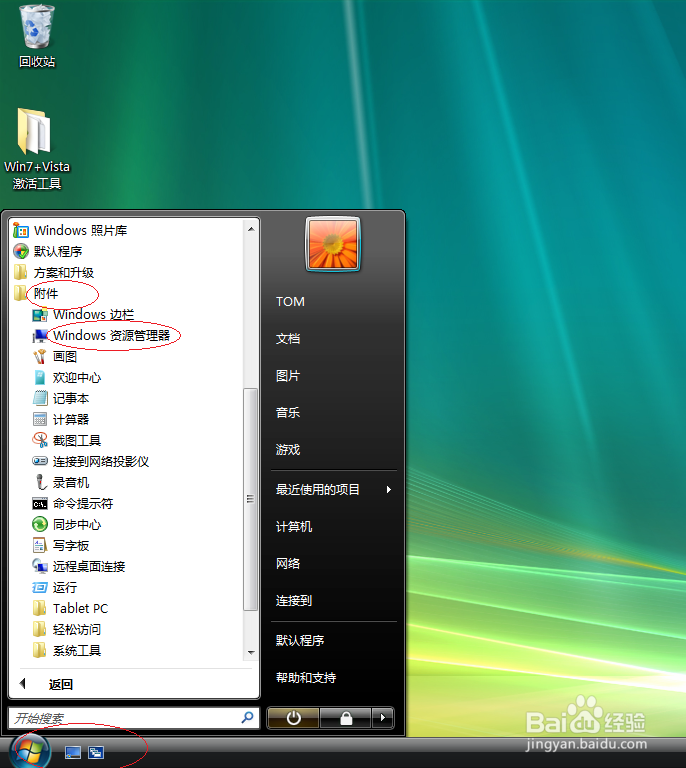Open the Recycle Bin desktop icon
The height and width of the screenshot is (768, 686).
(37, 27)
